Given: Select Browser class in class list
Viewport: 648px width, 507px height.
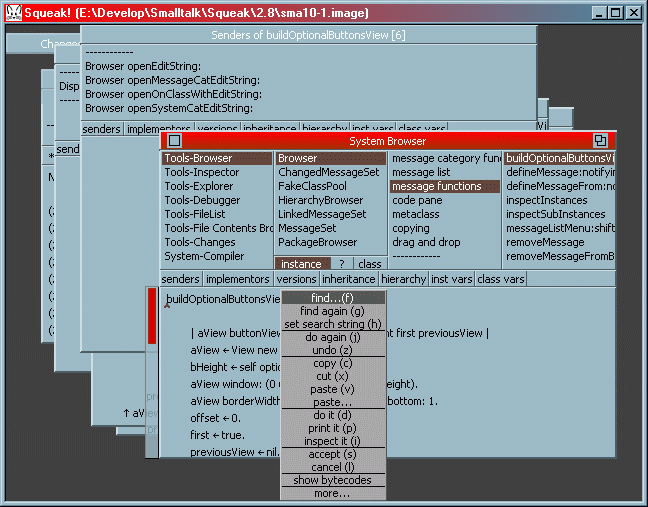Looking at the screenshot, I should tap(331, 158).
